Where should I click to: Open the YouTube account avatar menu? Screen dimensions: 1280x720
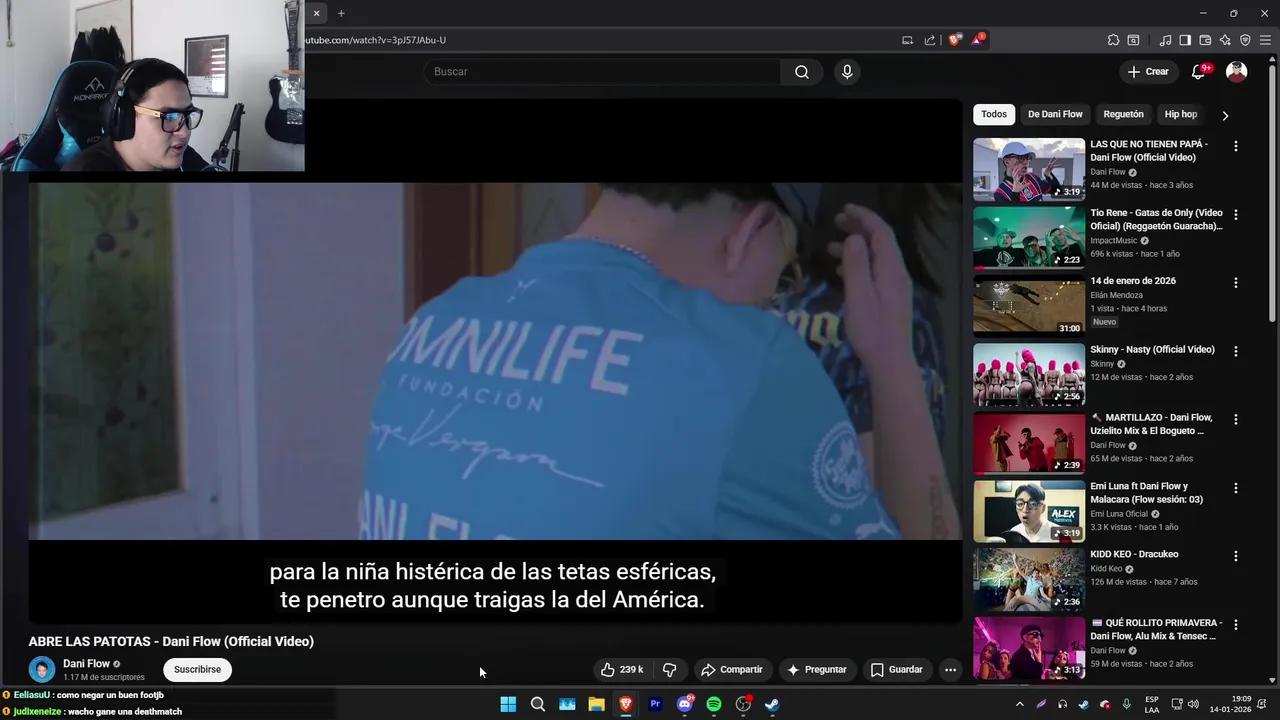click(1237, 72)
